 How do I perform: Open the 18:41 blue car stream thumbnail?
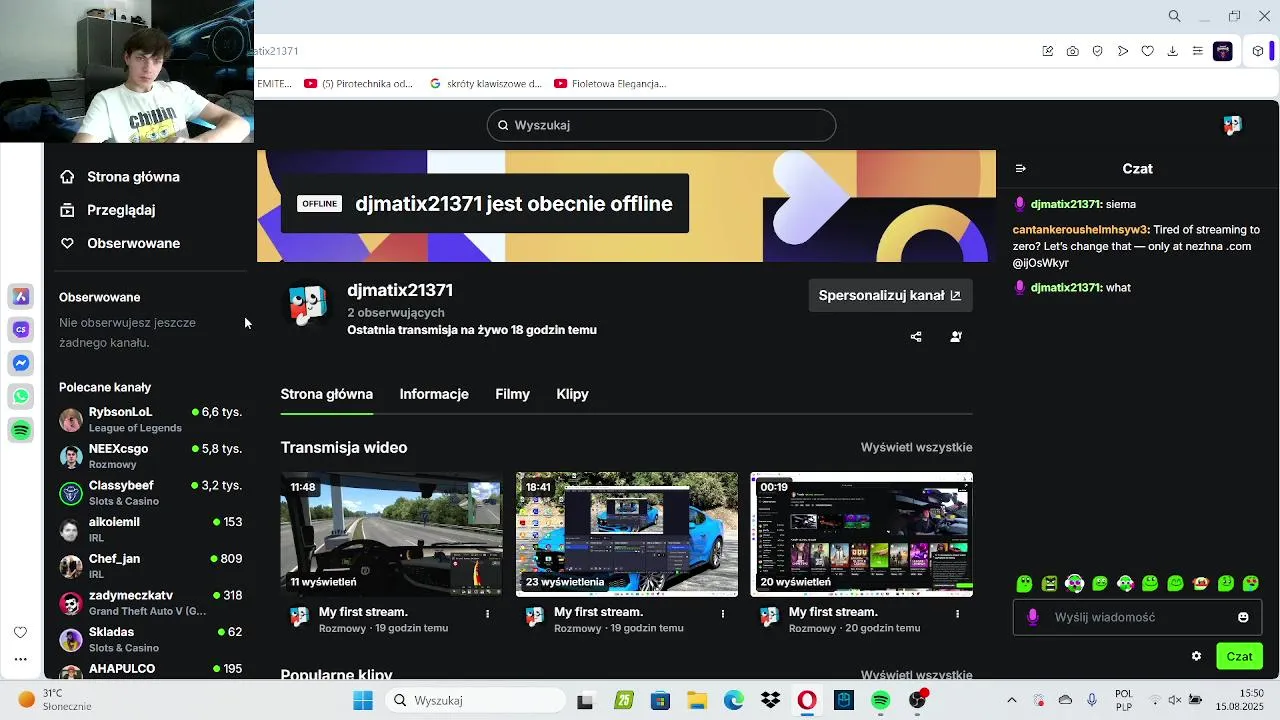[627, 534]
